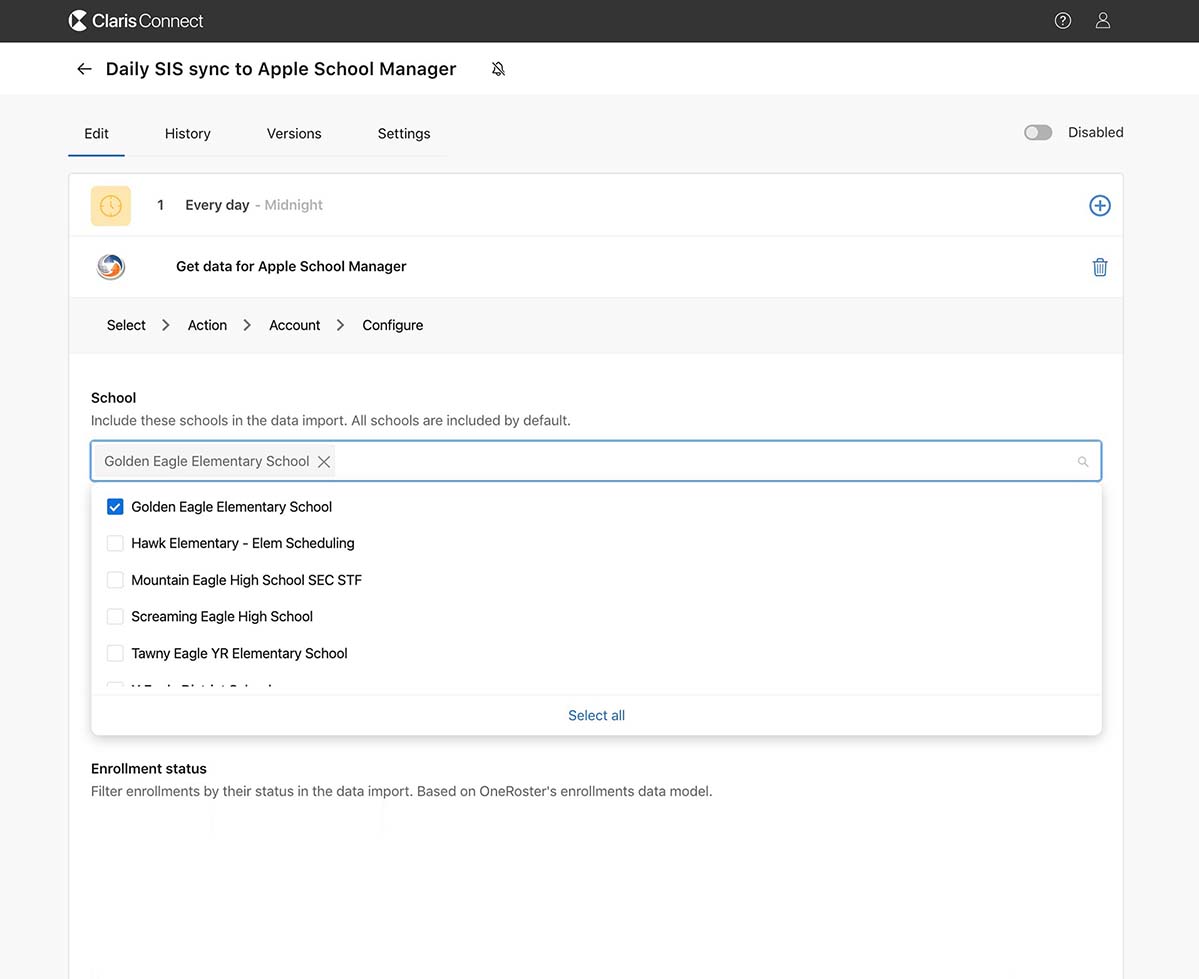
Task: Toggle the Disabled flow switch
Action: pos(1038,132)
